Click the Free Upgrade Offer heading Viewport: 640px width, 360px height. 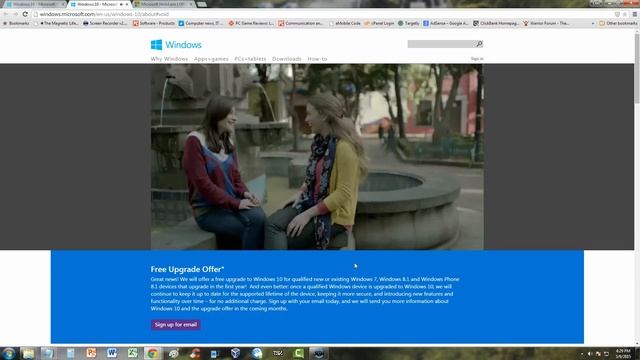coord(187,269)
